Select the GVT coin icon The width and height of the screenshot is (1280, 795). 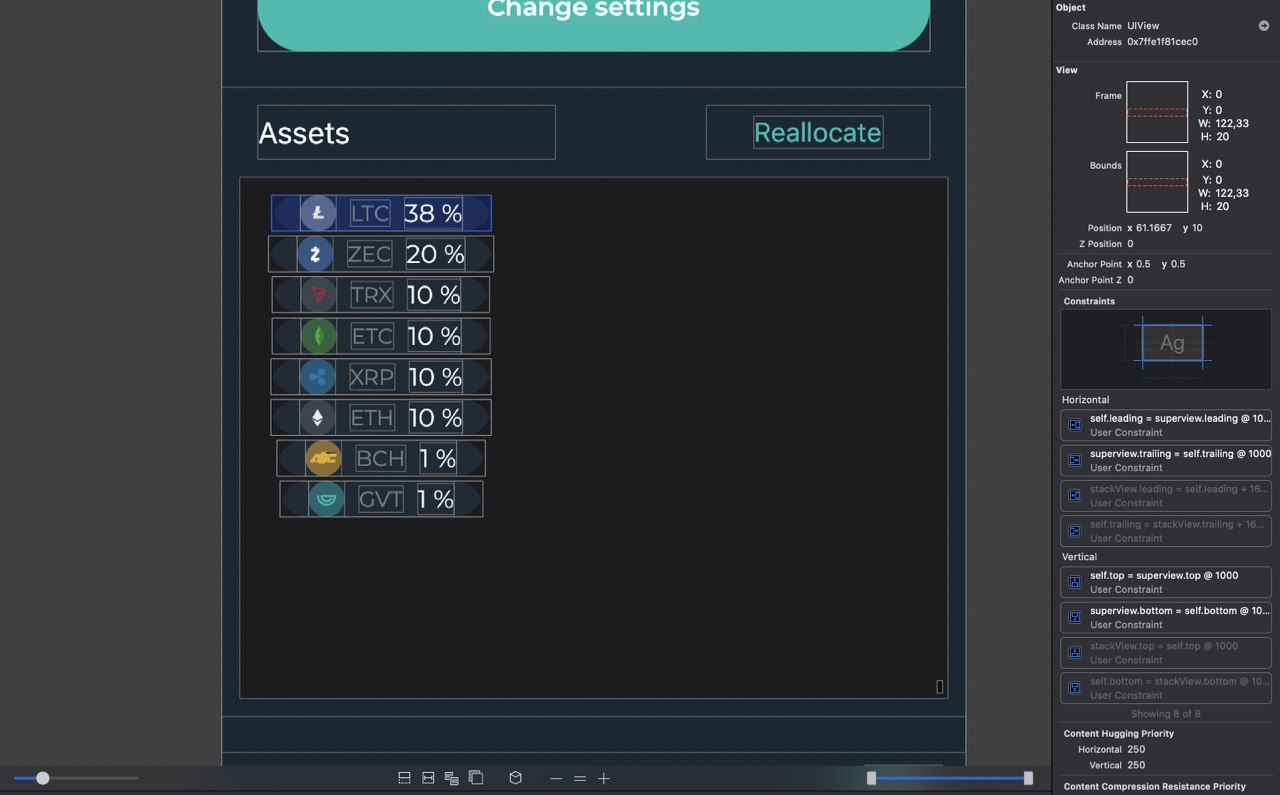point(326,499)
